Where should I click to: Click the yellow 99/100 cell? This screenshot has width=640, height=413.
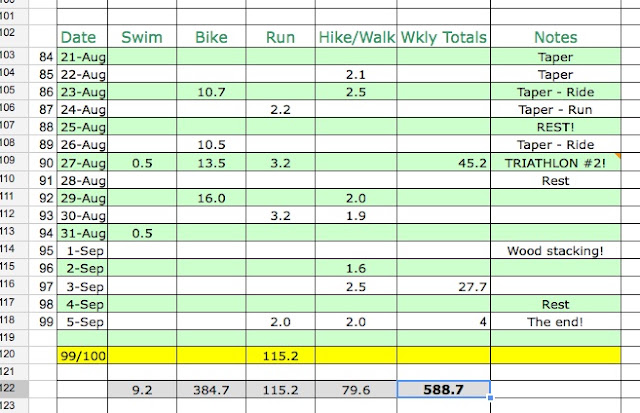[x=82, y=356]
